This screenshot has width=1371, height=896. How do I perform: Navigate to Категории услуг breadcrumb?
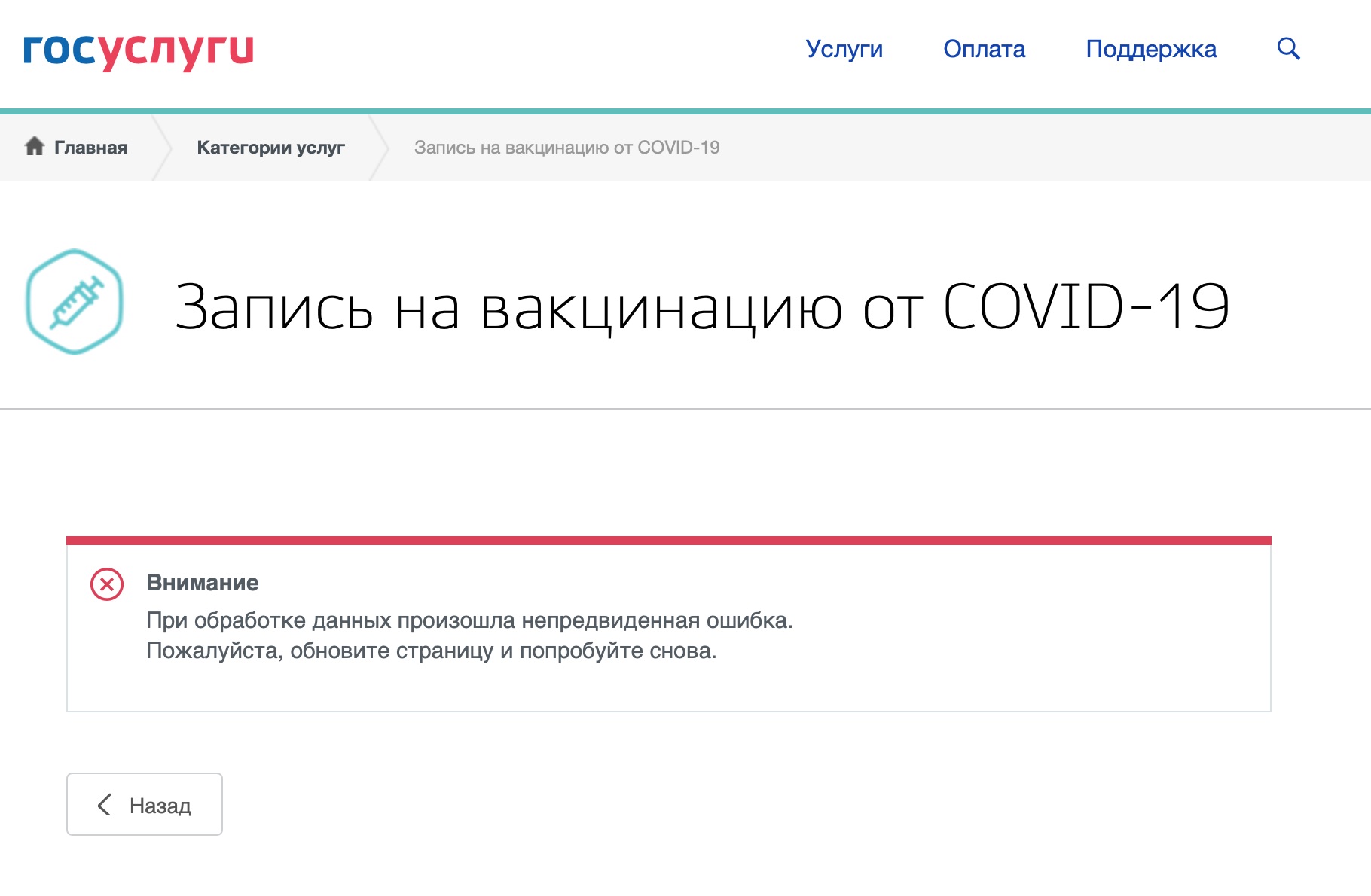point(270,148)
